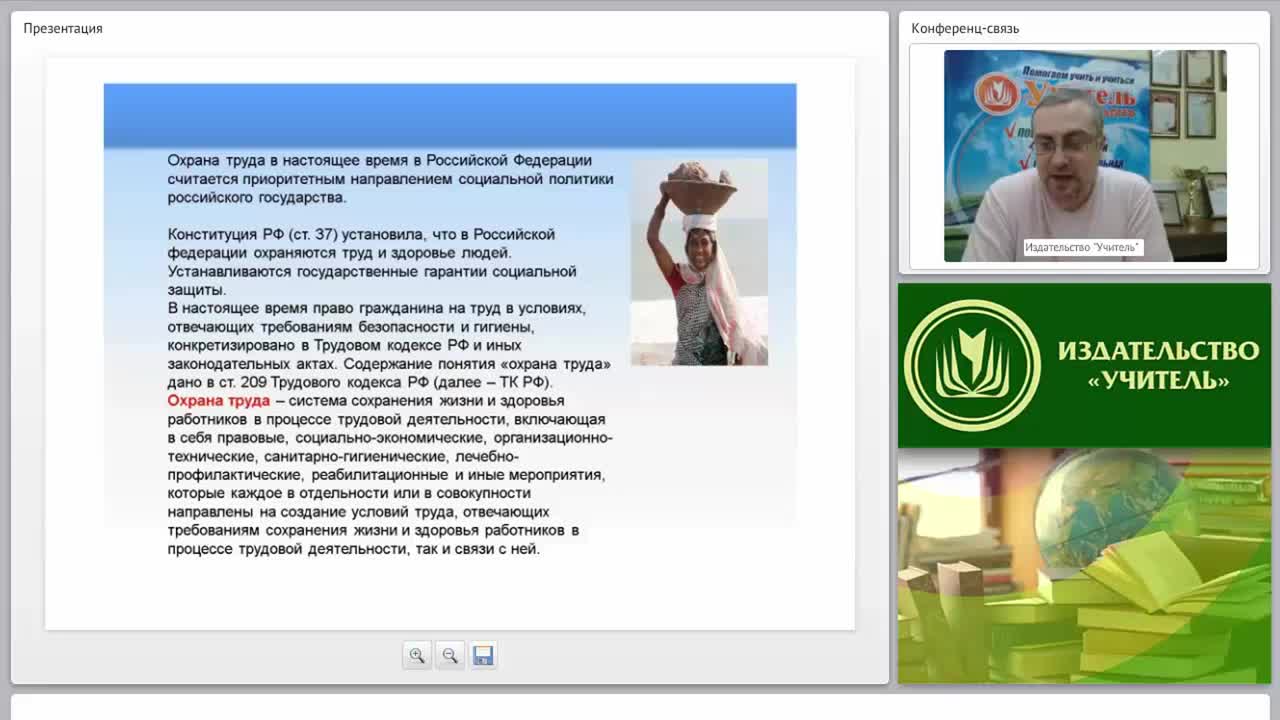Click the slide's first line "Охрана труда в настоящее время"
The image size is (1280, 720).
380,160
